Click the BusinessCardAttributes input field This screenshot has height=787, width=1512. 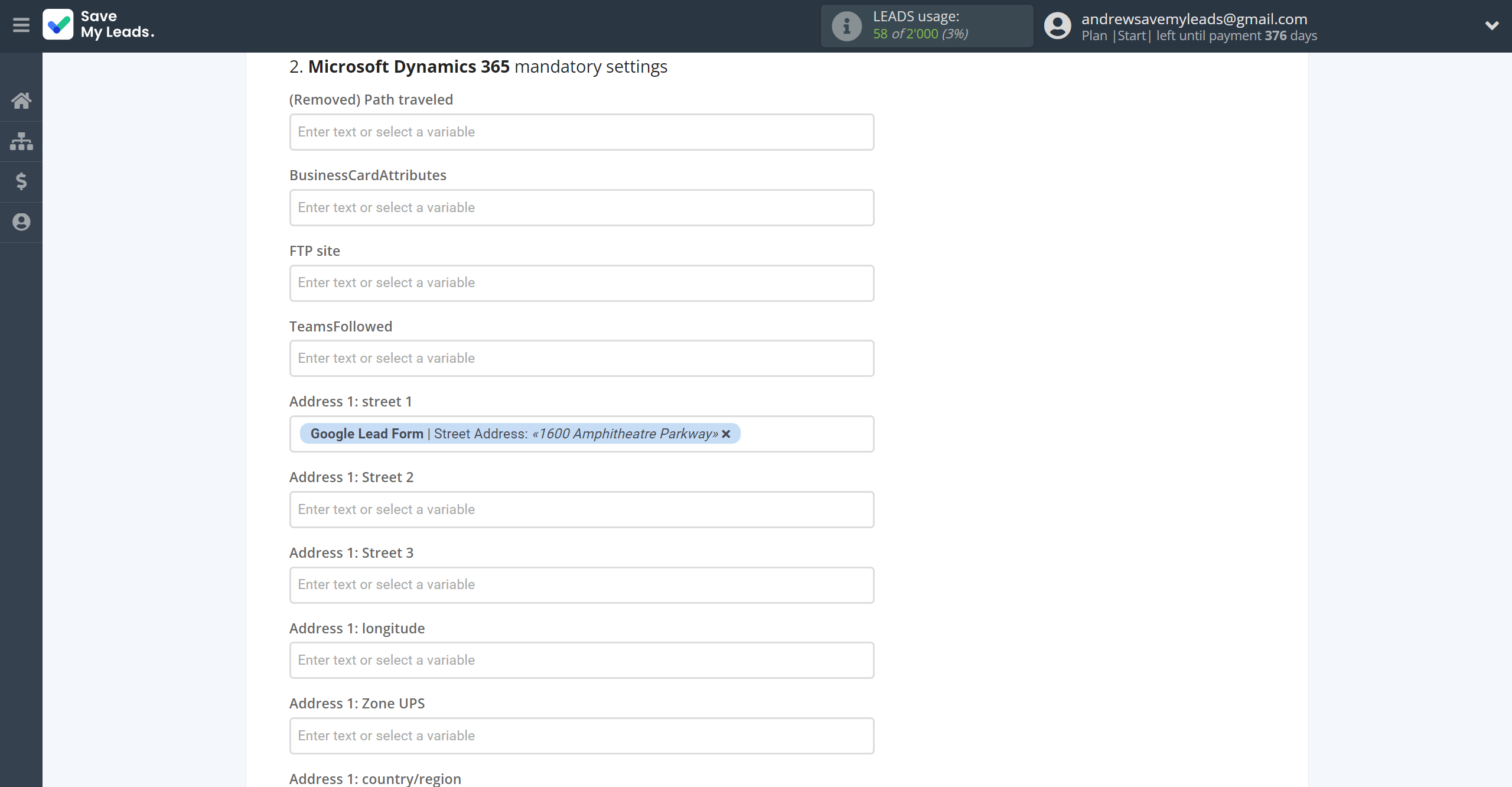pyautogui.click(x=581, y=207)
